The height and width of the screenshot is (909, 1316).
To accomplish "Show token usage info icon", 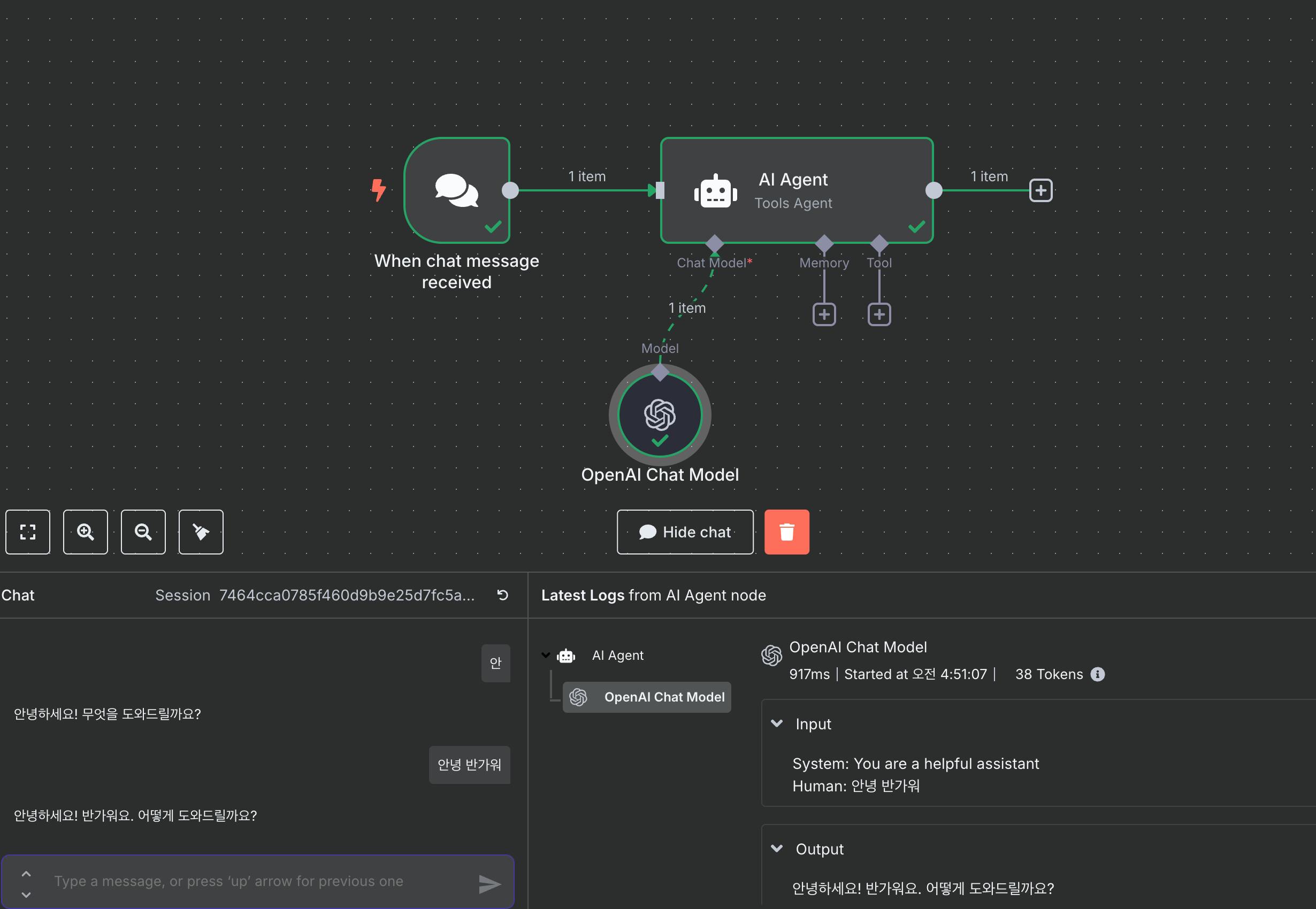I will [1097, 674].
